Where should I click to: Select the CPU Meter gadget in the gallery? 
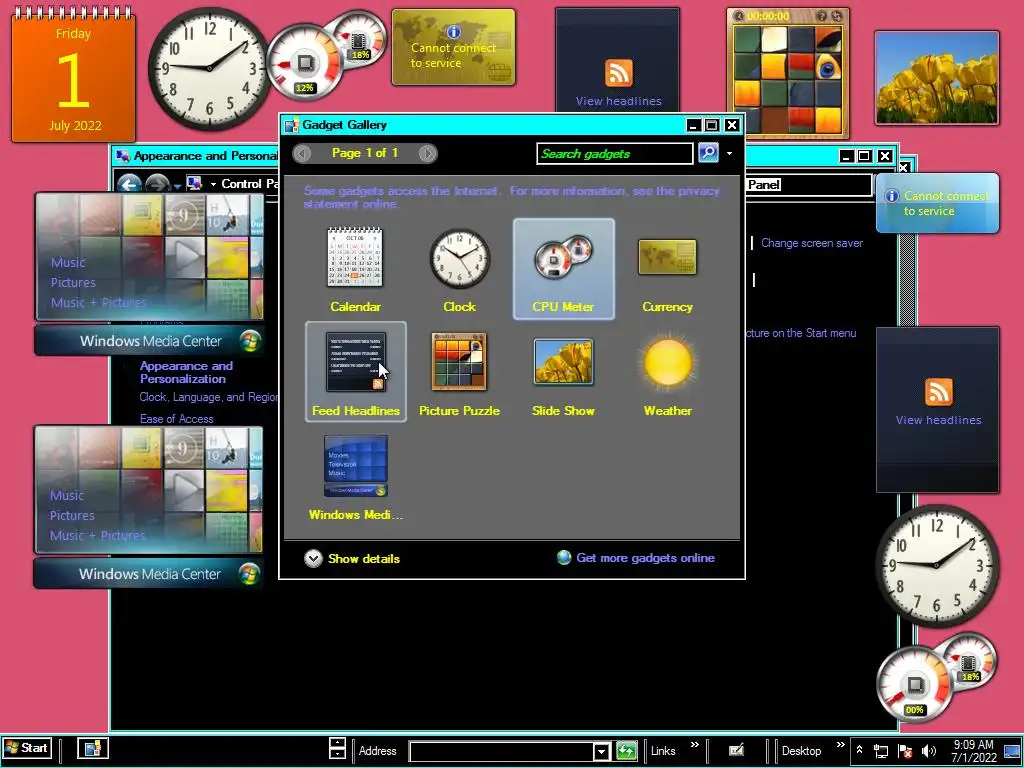point(564,269)
